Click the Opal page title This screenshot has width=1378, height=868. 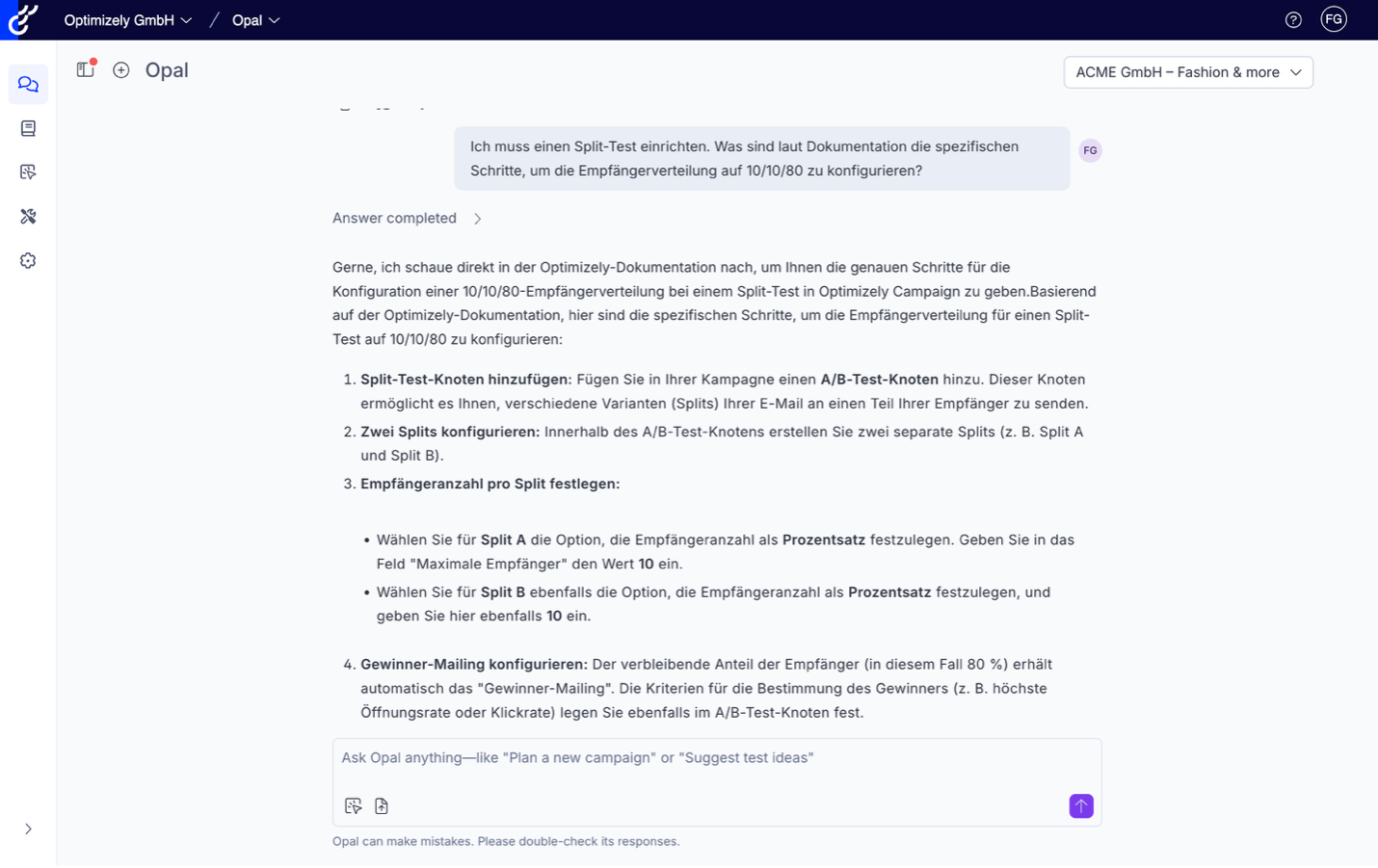point(167,70)
